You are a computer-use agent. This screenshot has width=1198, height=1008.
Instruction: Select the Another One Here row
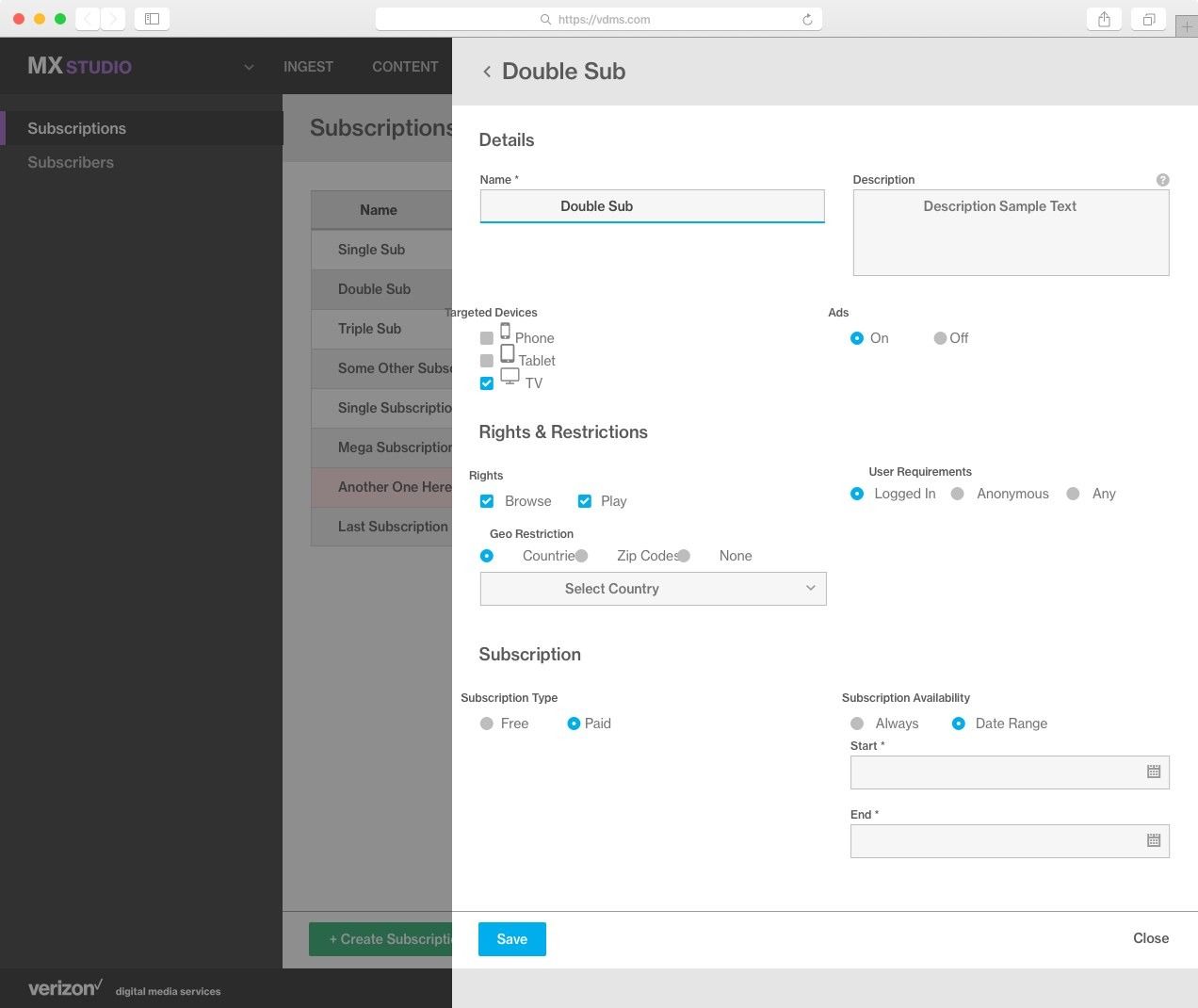pos(381,487)
